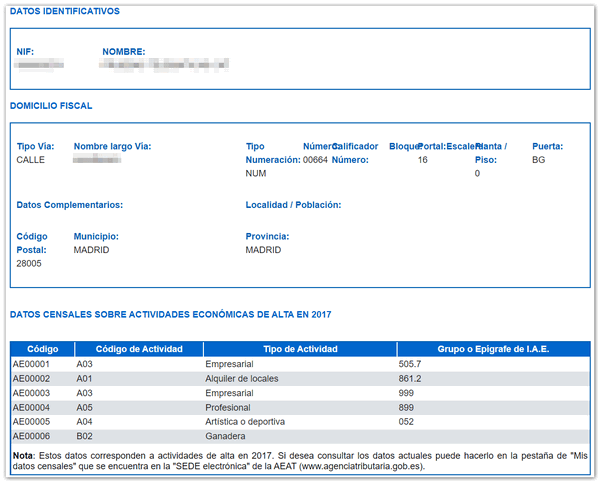Click the CALLE value under Tipo Vía
This screenshot has width=600, height=483.
[31, 160]
